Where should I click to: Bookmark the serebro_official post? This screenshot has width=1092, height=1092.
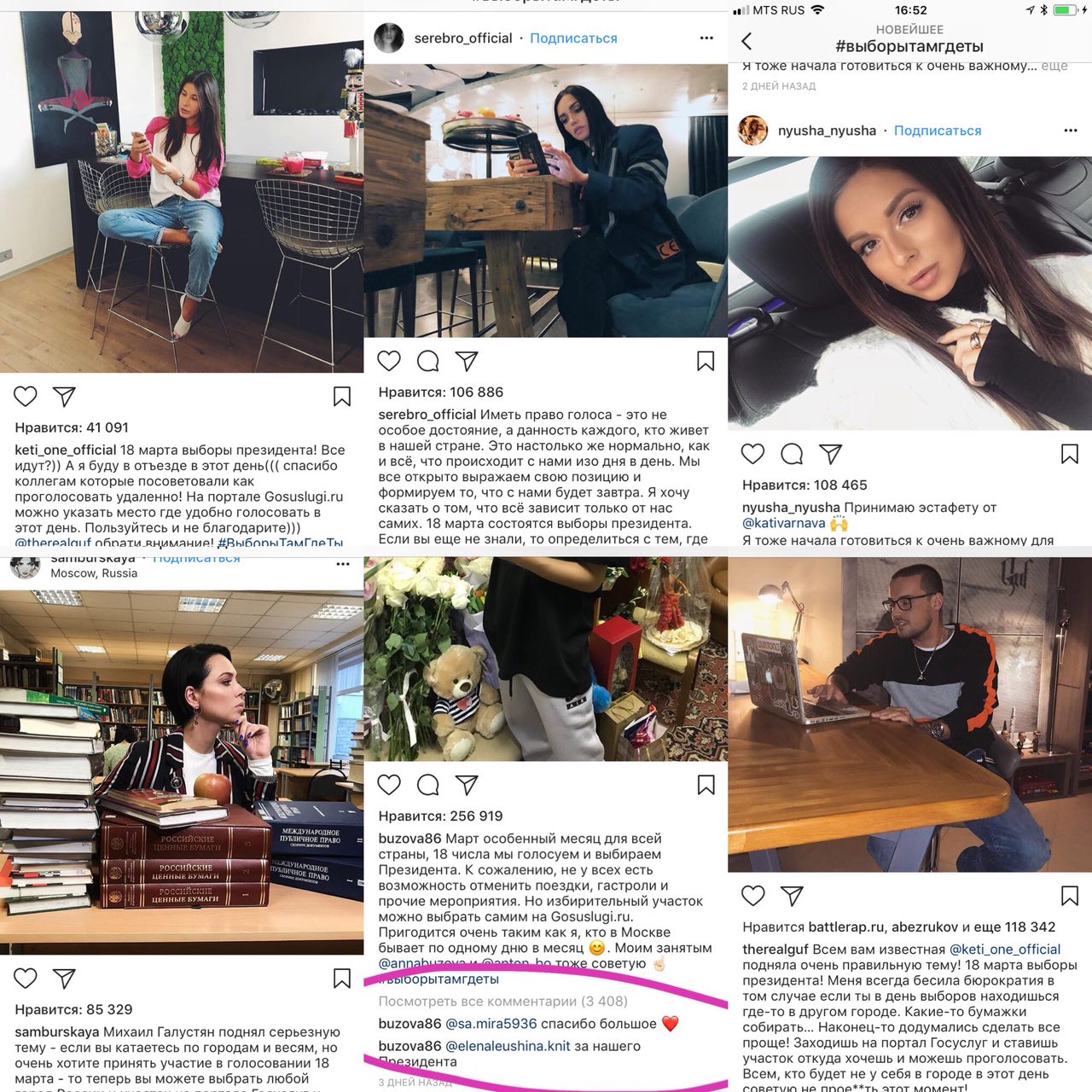tap(706, 361)
